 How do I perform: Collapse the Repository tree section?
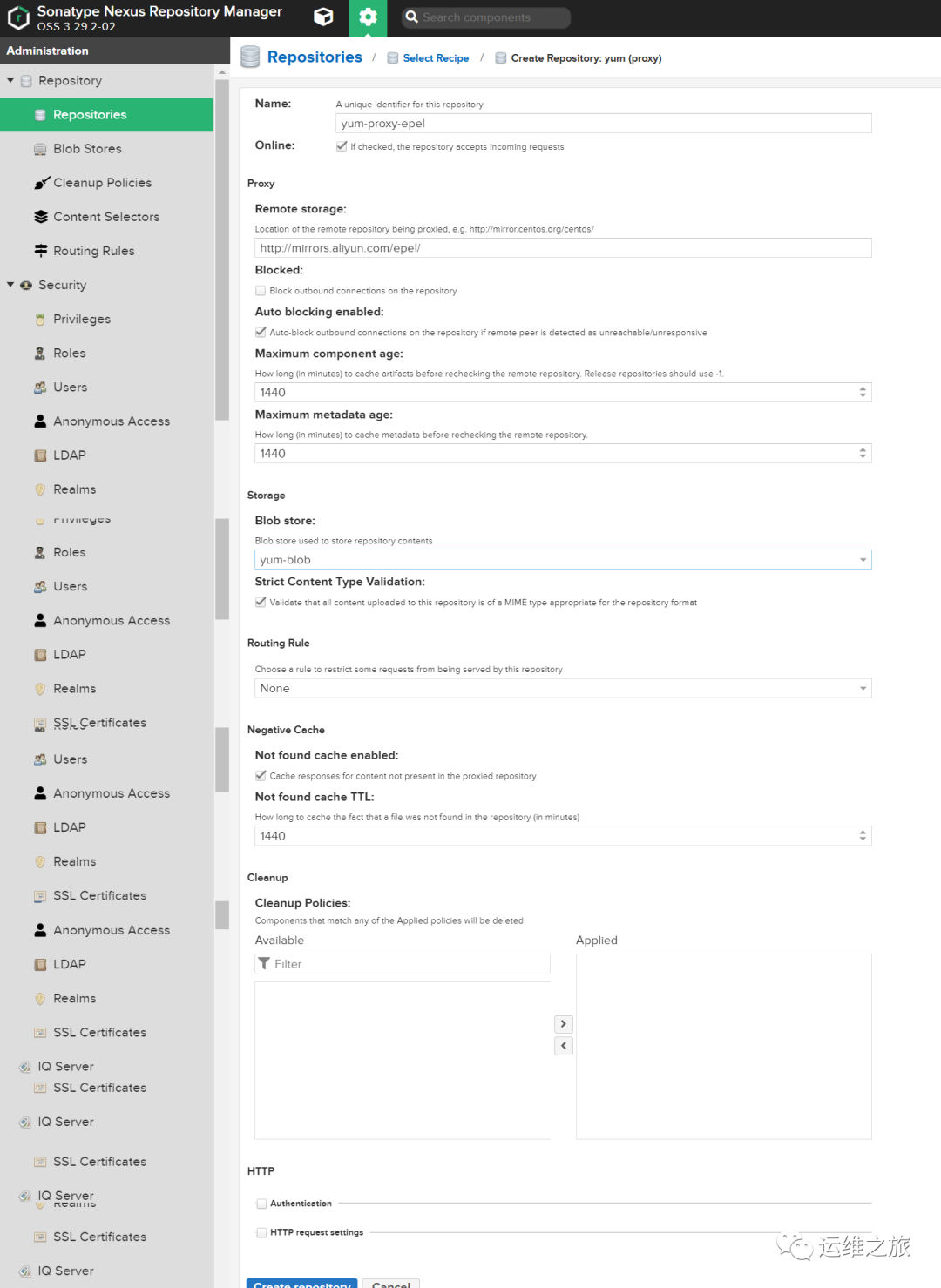(x=10, y=80)
